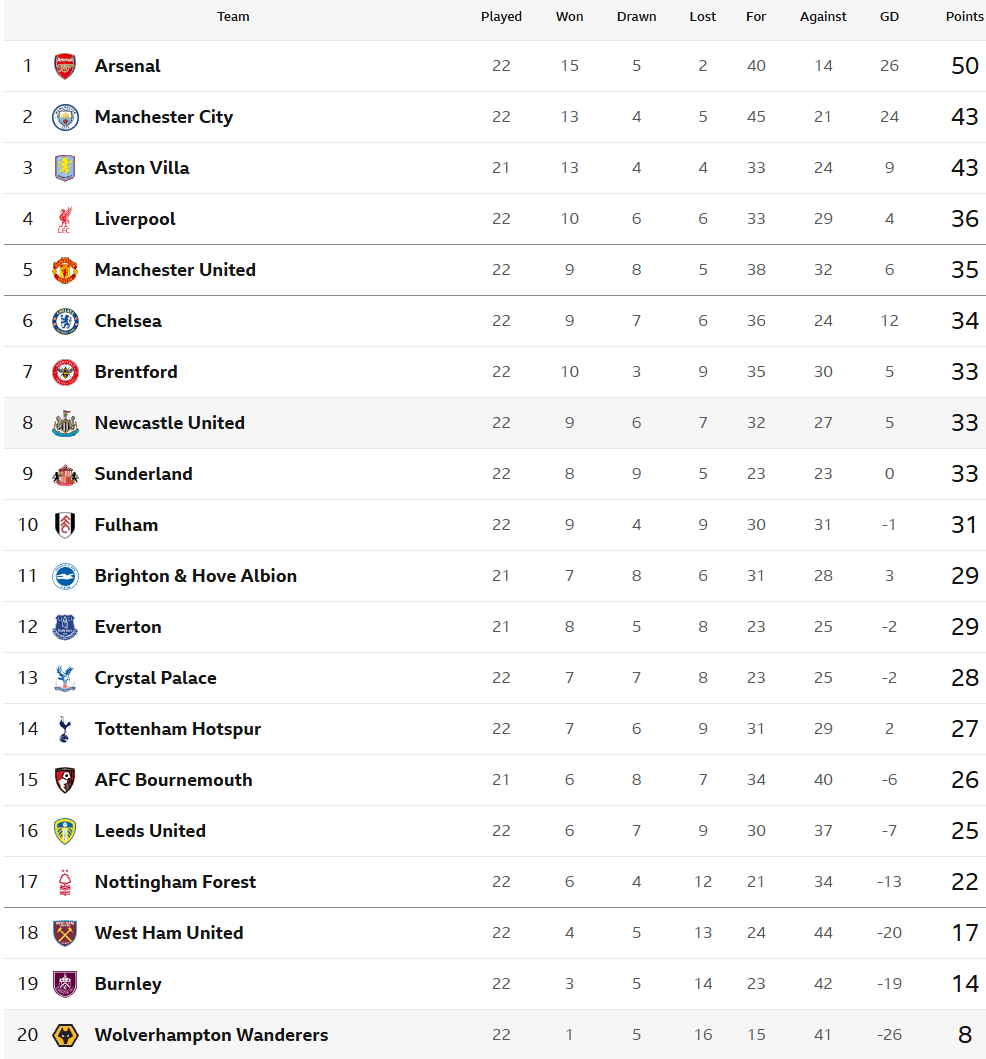Click the Wolverhampton Wanderers wolf badge
Viewport: 986px width, 1059px height.
(65, 1035)
